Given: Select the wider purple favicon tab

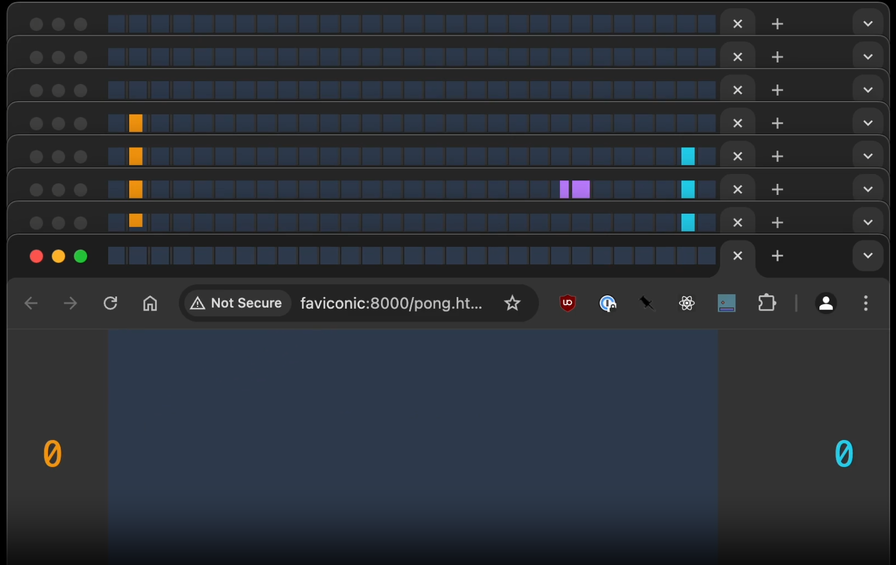Looking at the screenshot, I should click(581, 189).
